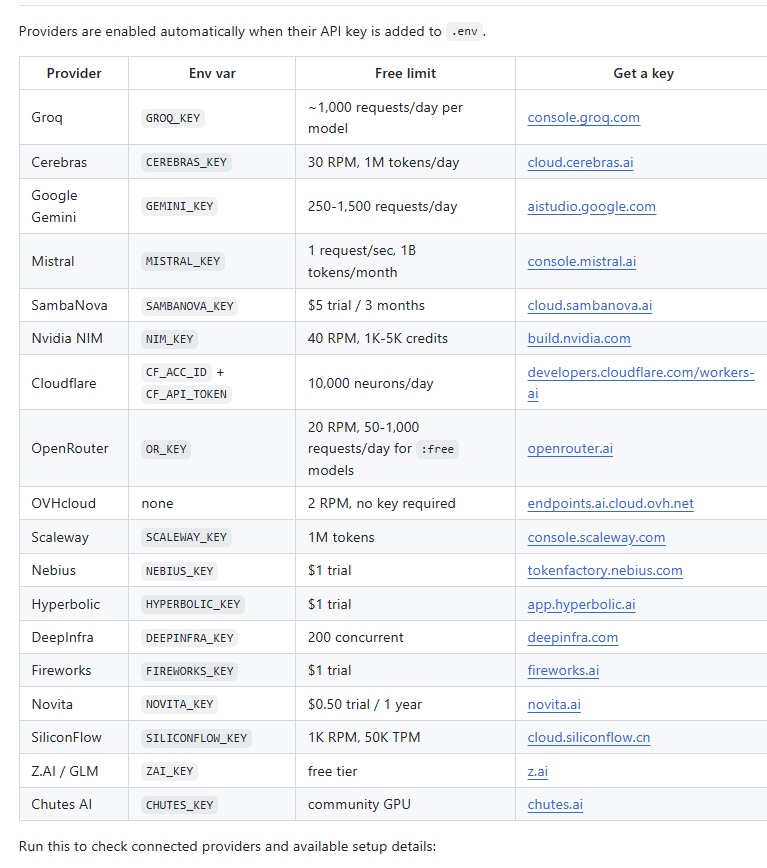
Task: Open app.hyperbolic.ai link
Action: [x=581, y=604]
